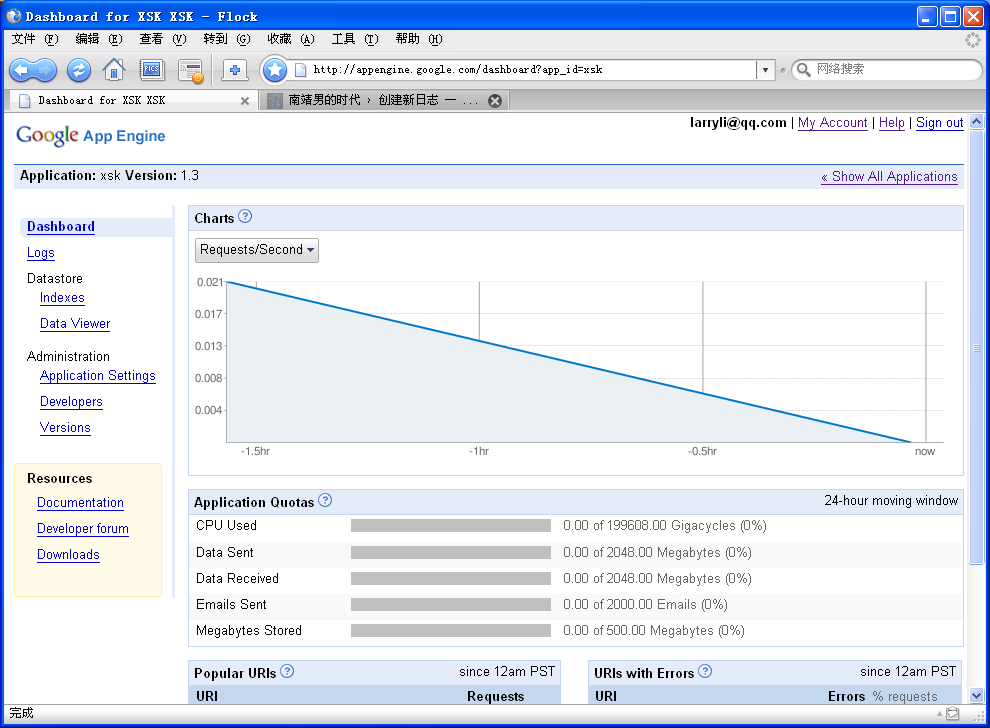Viewport: 990px width, 728px height.
Task: Open the Downloads resource link
Action: pyautogui.click(x=68, y=555)
